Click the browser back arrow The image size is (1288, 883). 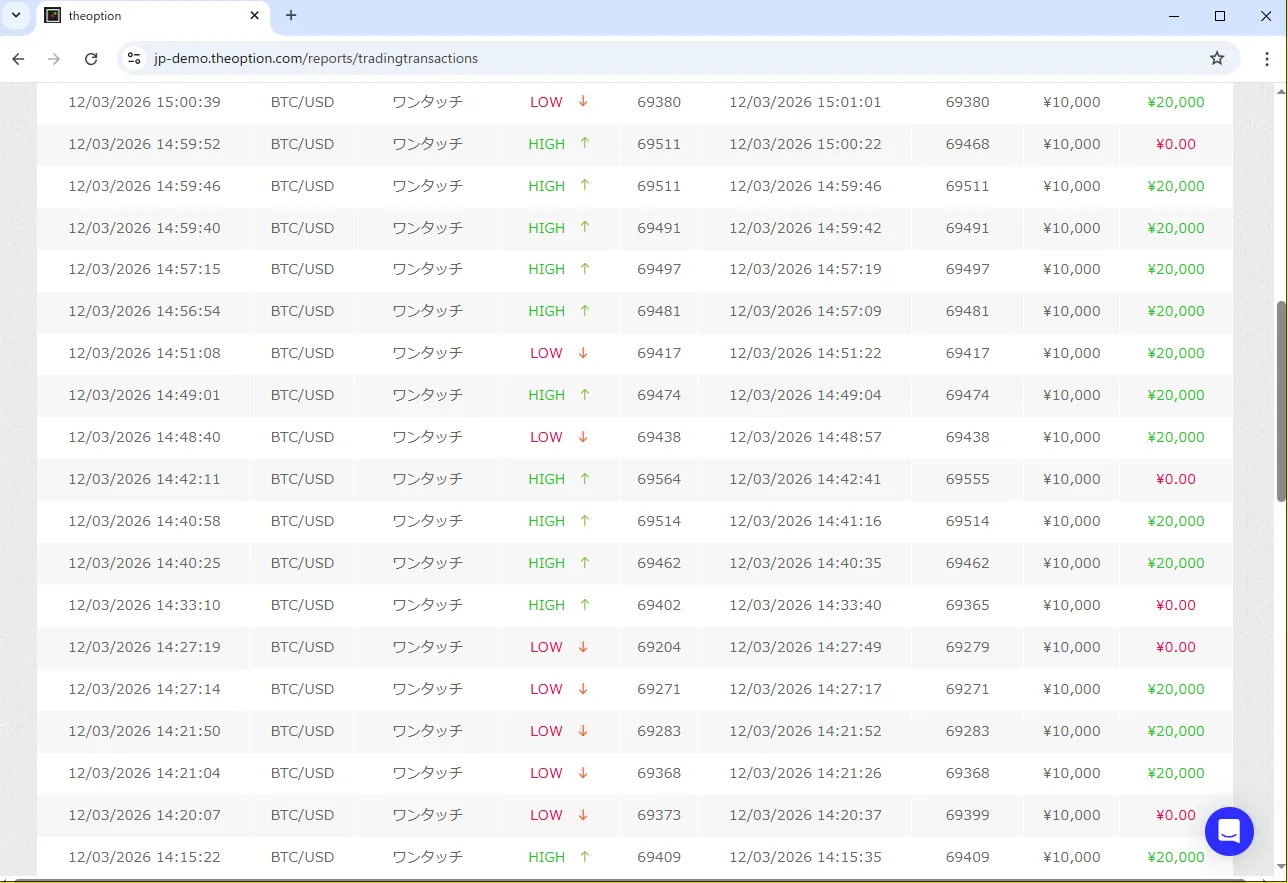pyautogui.click(x=18, y=59)
